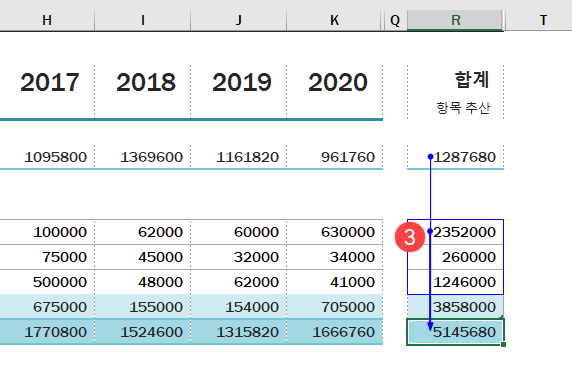572x384 pixels.
Task: Select the 62000 cell in column I
Action: tap(143, 232)
